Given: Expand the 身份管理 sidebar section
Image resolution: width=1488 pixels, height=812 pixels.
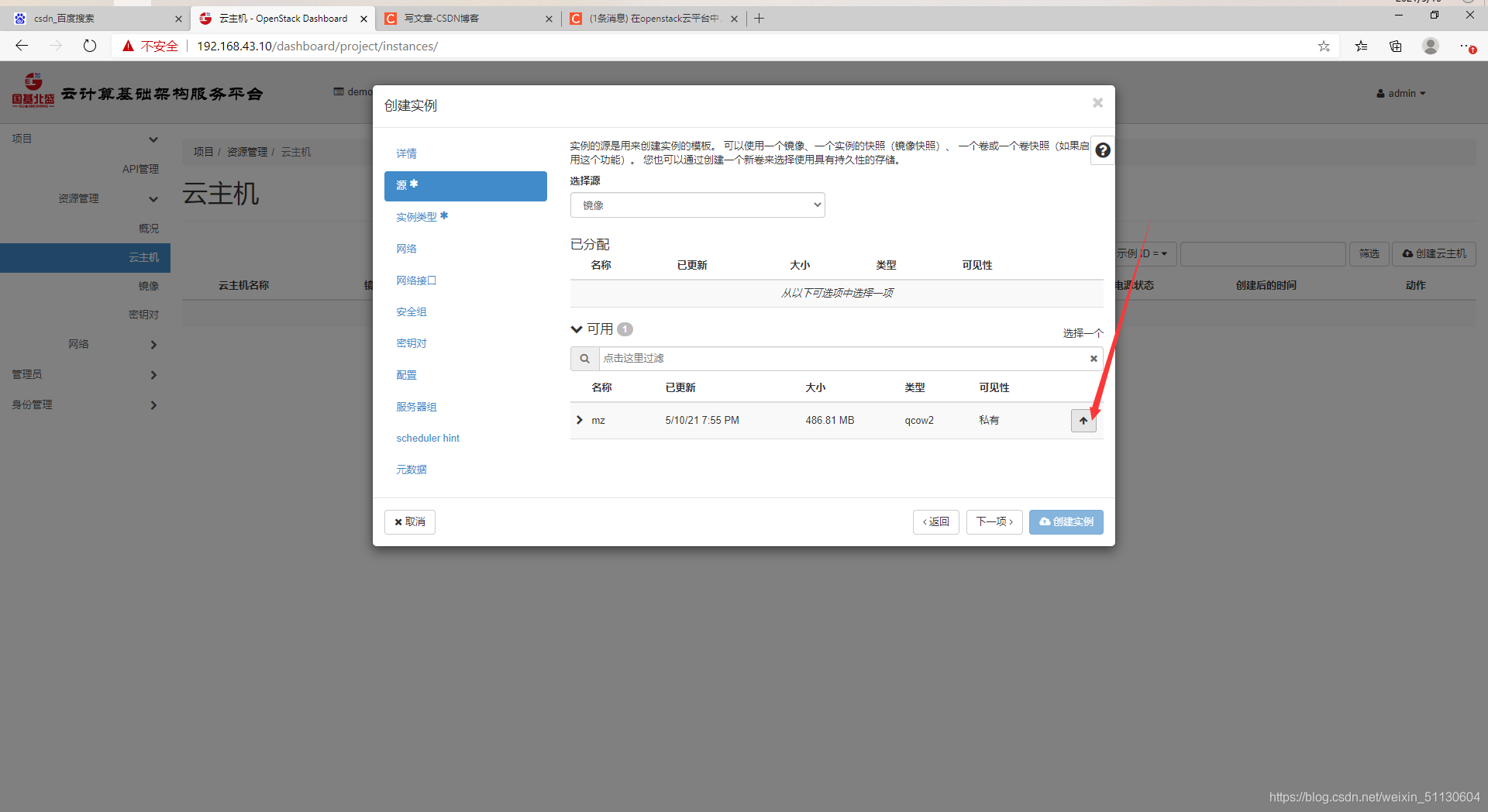Looking at the screenshot, I should pos(153,405).
